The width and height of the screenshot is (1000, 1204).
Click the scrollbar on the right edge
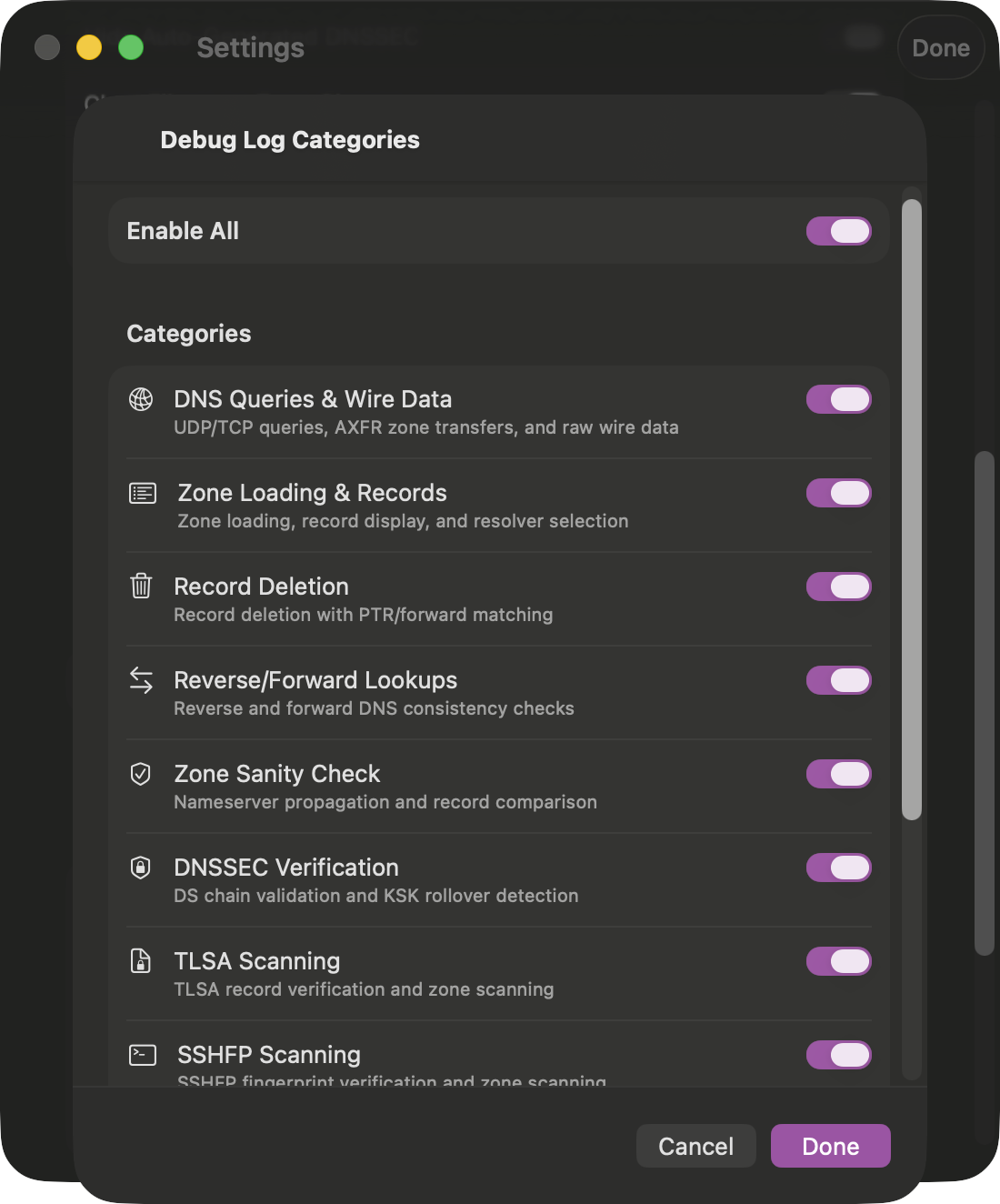click(x=910, y=509)
